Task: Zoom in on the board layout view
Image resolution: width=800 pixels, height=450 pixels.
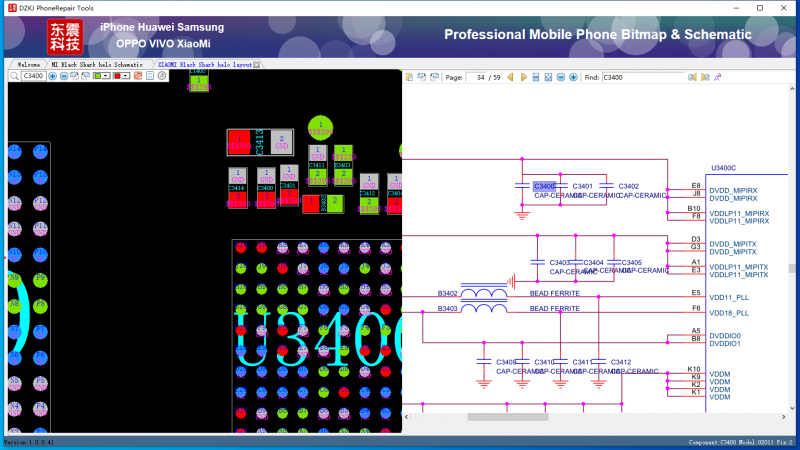Action: [51, 76]
